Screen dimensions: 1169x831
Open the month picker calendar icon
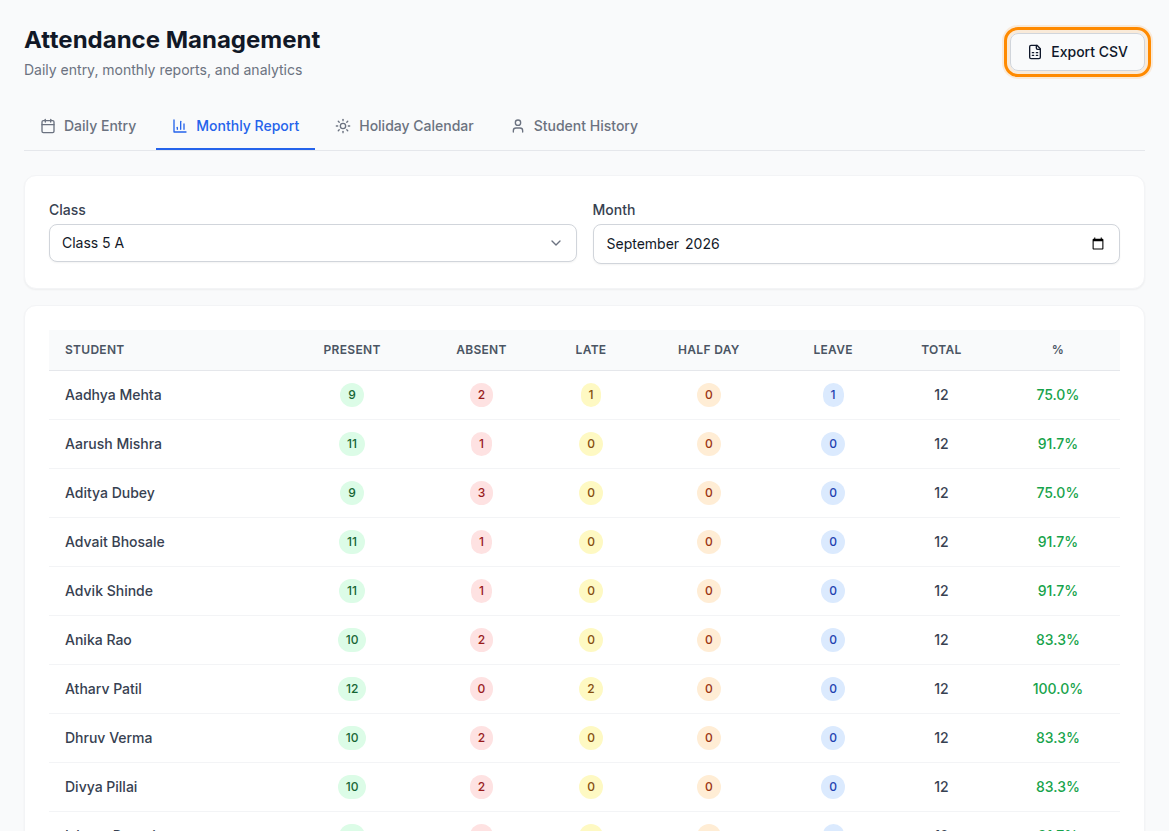coord(1097,244)
